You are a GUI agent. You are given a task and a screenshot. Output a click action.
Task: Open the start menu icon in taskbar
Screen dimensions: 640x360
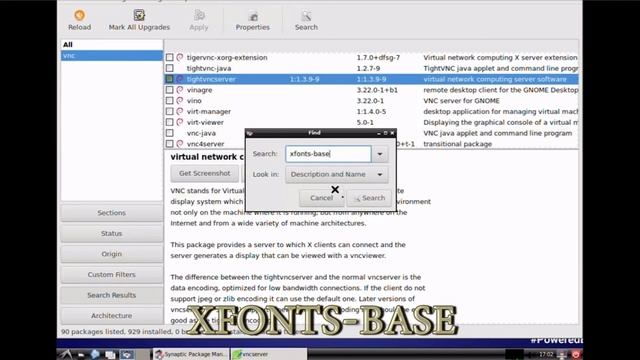coord(66,354)
